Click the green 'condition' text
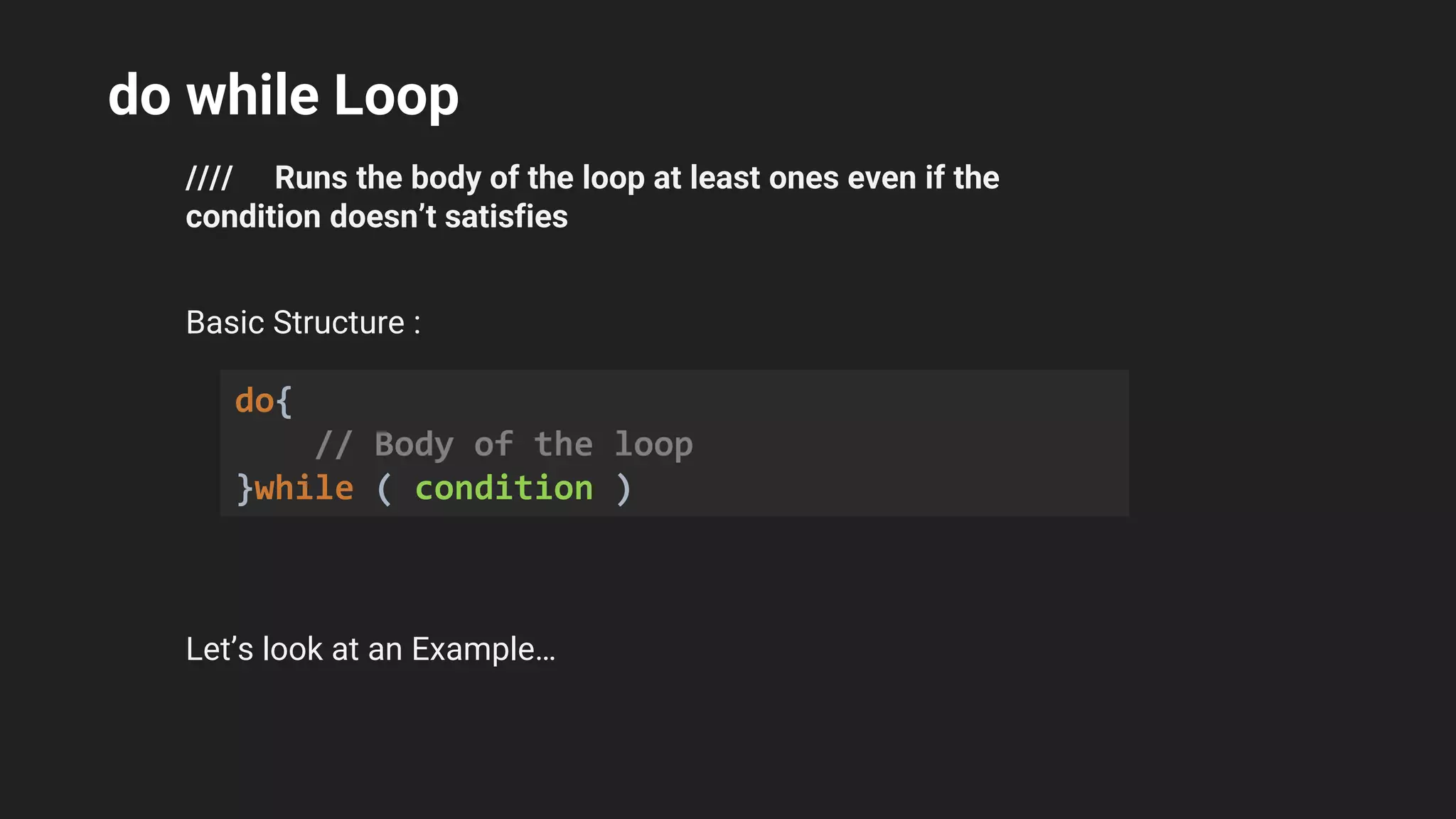 point(504,488)
